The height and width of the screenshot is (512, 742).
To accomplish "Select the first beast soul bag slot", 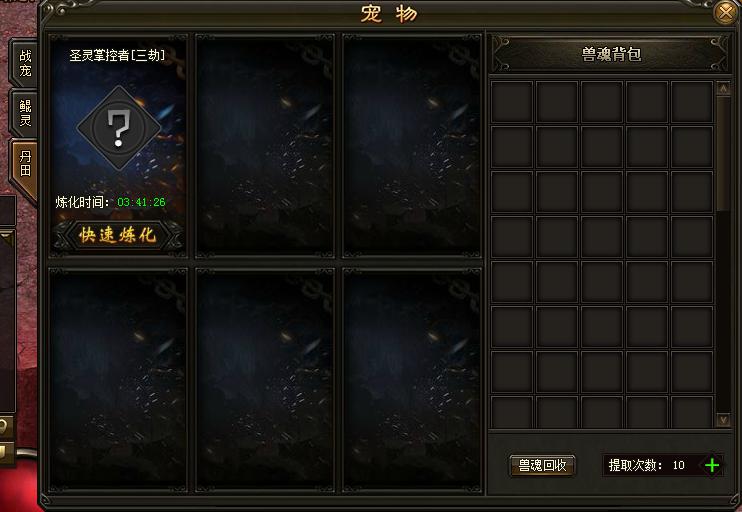I will (x=512, y=102).
